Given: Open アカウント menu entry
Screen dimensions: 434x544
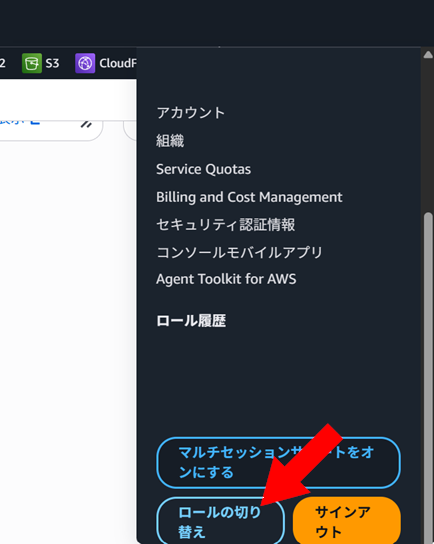Looking at the screenshot, I should [x=190, y=113].
